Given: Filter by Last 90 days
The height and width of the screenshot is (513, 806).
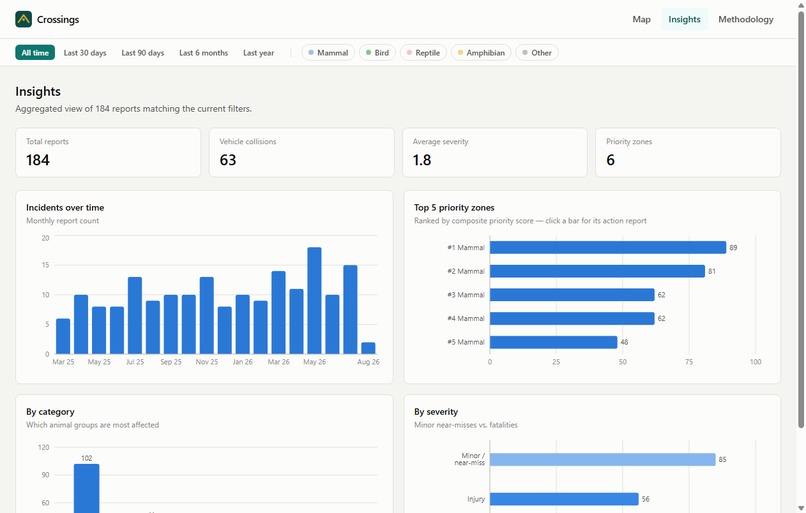Looking at the screenshot, I should (143, 52).
